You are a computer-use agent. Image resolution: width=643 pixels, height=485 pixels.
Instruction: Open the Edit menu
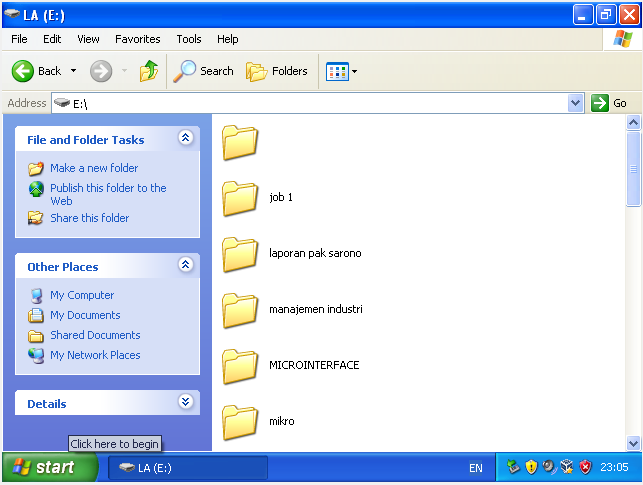coord(52,39)
